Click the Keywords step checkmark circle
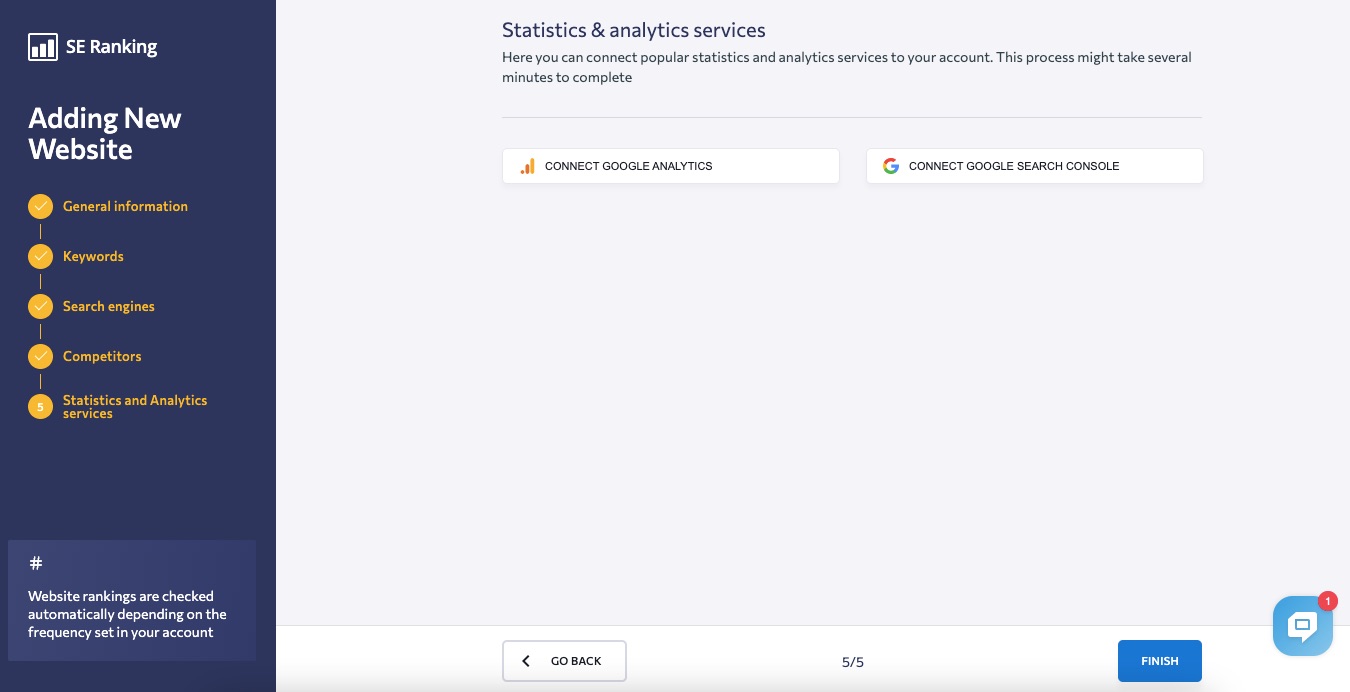Image resolution: width=1350 pixels, height=692 pixels. pyautogui.click(x=40, y=257)
